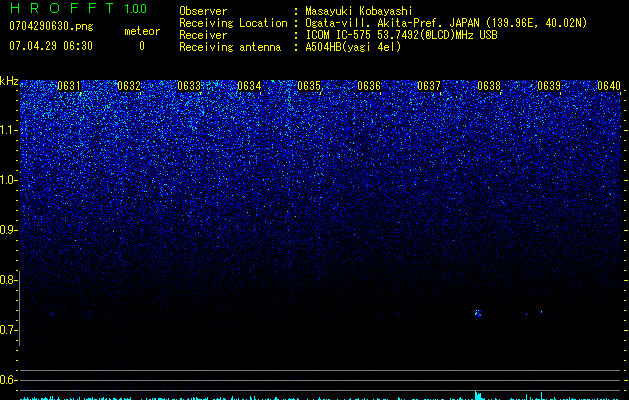The width and height of the screenshot is (629, 400).
Task: Click the 0631 time marker
Action: 69,86
